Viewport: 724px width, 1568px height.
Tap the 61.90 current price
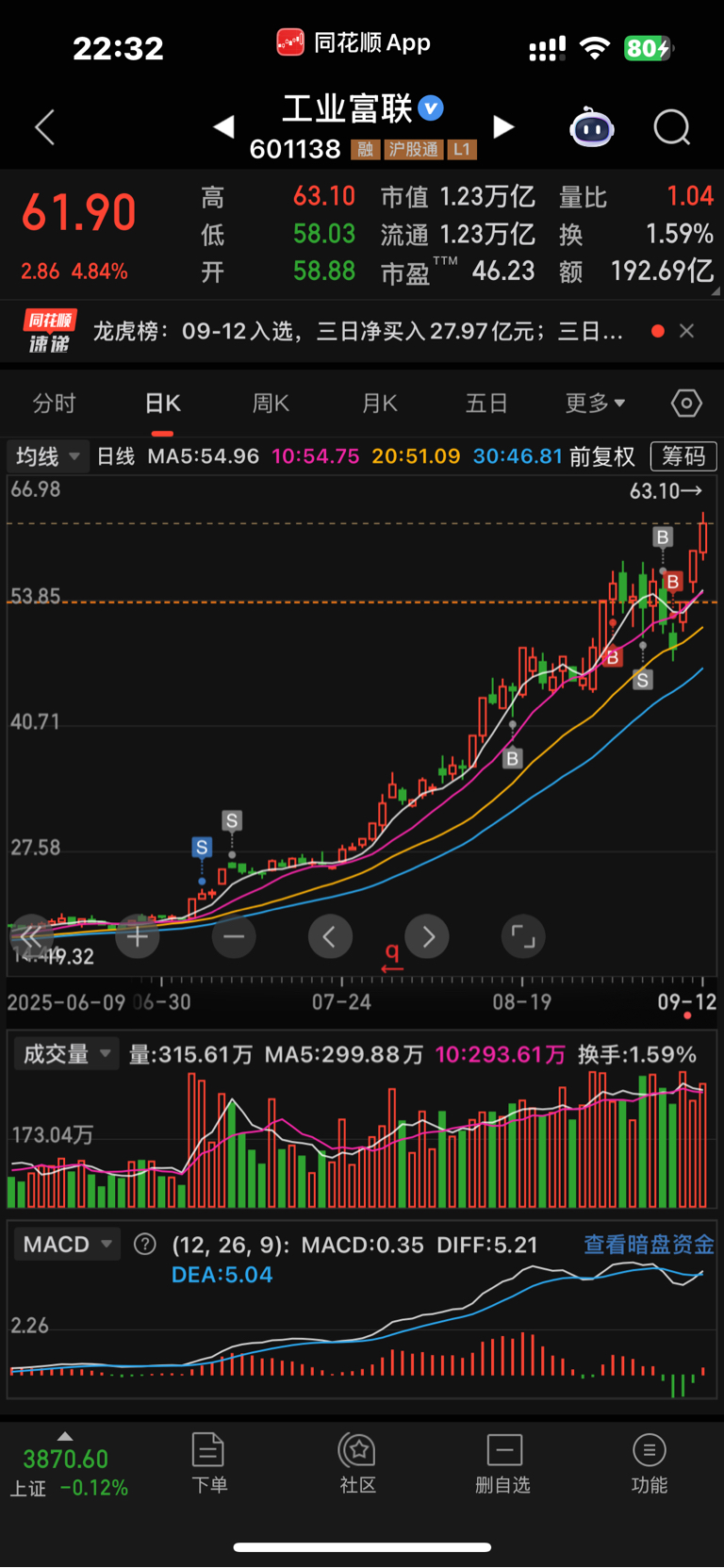pyautogui.click(x=79, y=212)
